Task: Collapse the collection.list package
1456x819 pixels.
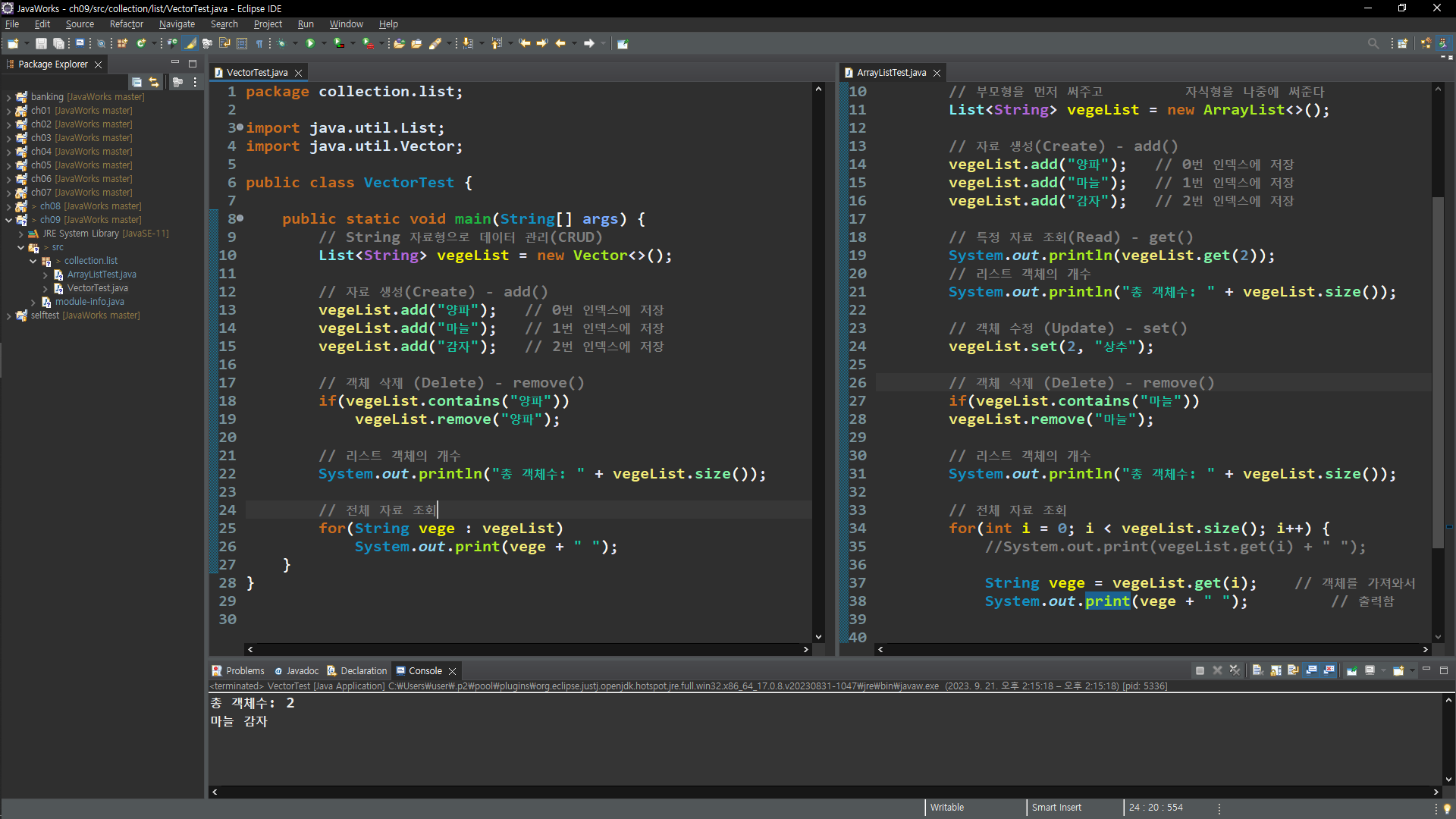Action: point(33,261)
